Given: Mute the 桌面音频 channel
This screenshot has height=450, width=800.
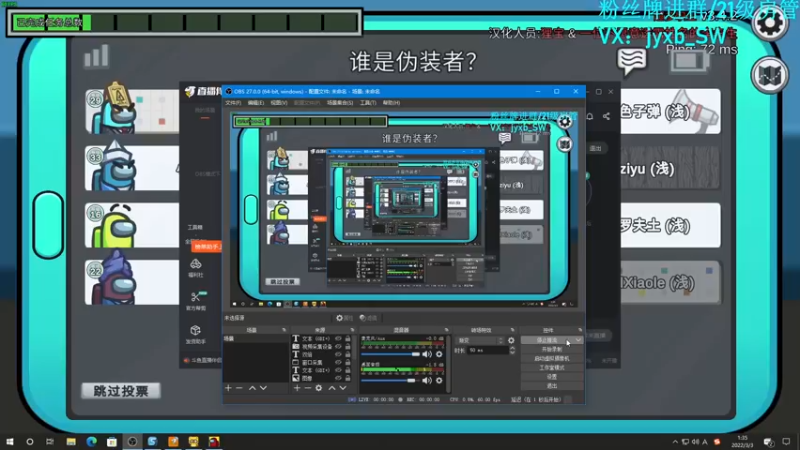Looking at the screenshot, I should [427, 381].
